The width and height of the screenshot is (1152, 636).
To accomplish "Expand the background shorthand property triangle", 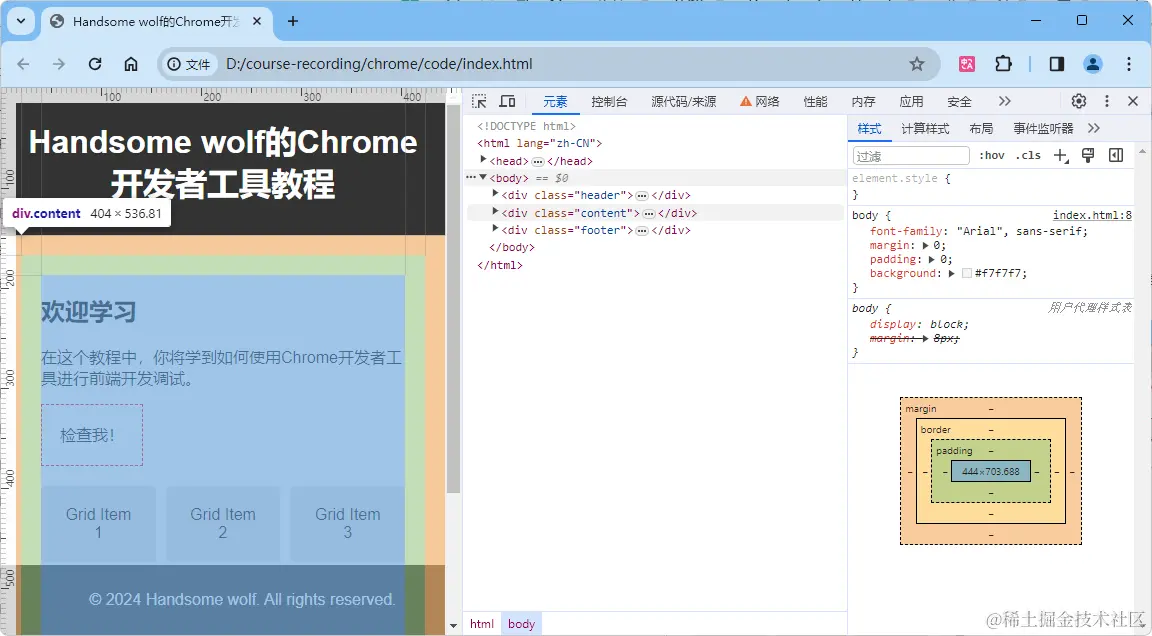I will point(951,273).
